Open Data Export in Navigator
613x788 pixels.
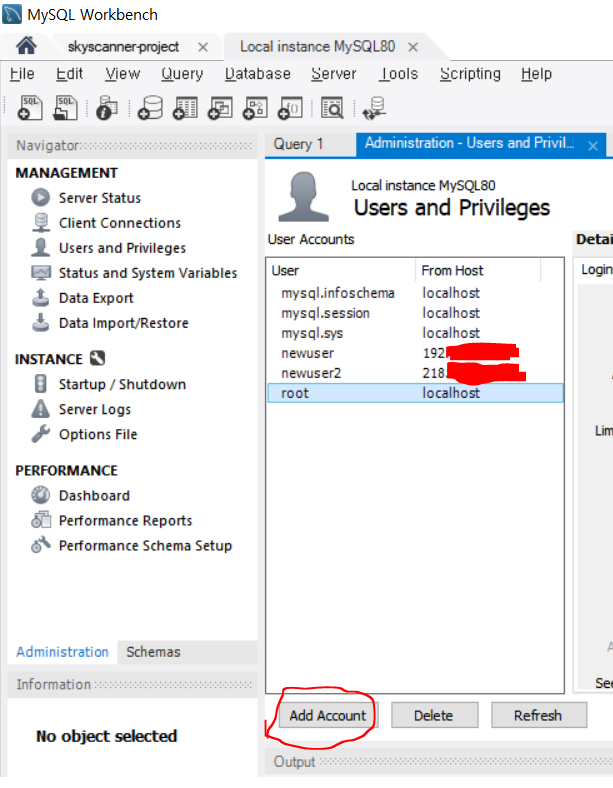96,298
